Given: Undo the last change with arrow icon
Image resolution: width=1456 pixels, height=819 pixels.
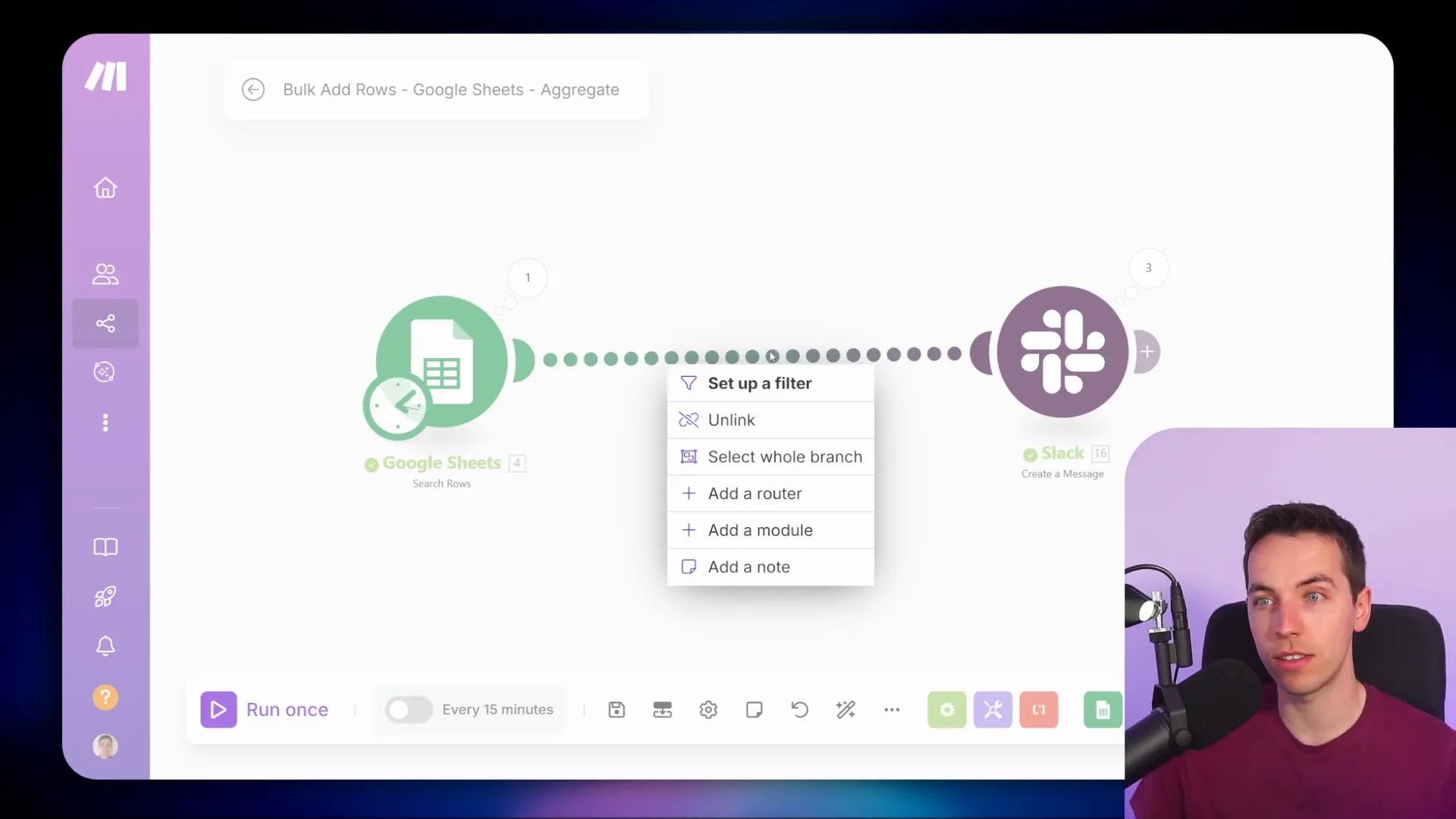Looking at the screenshot, I should coord(800,710).
